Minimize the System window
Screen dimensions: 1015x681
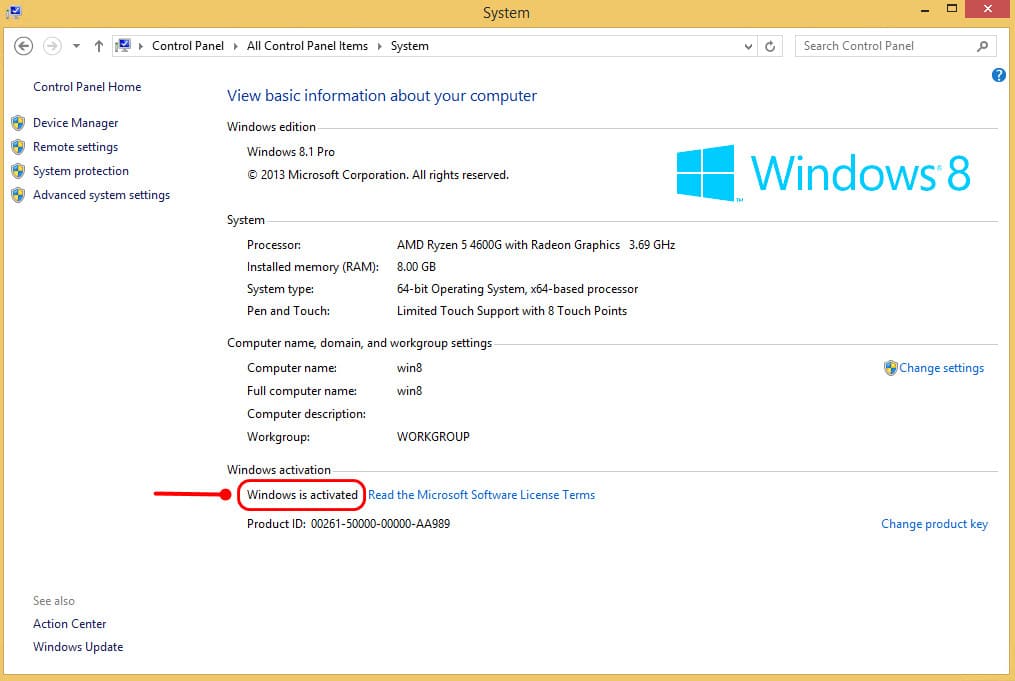click(925, 10)
